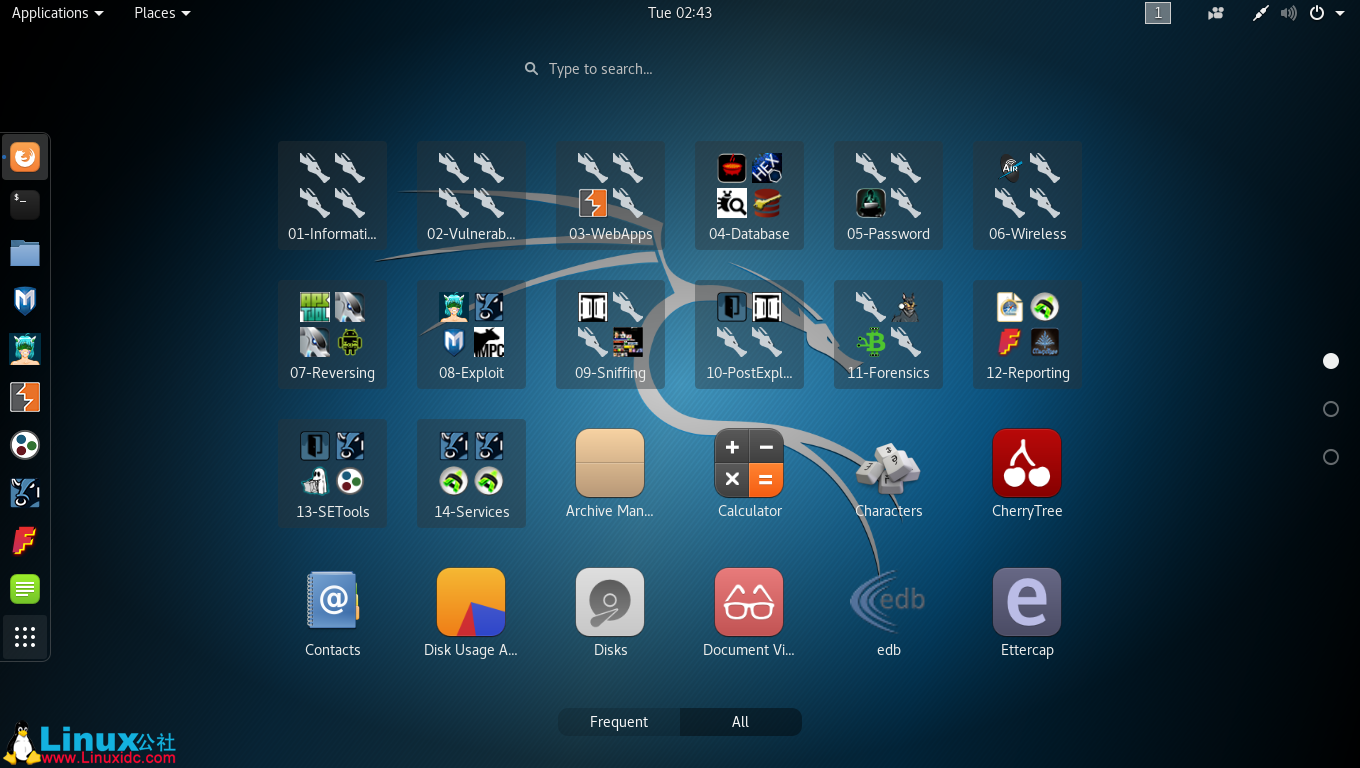The height and width of the screenshot is (768, 1360).
Task: Expand the 01-Information Gathering folder
Action: tap(332, 195)
